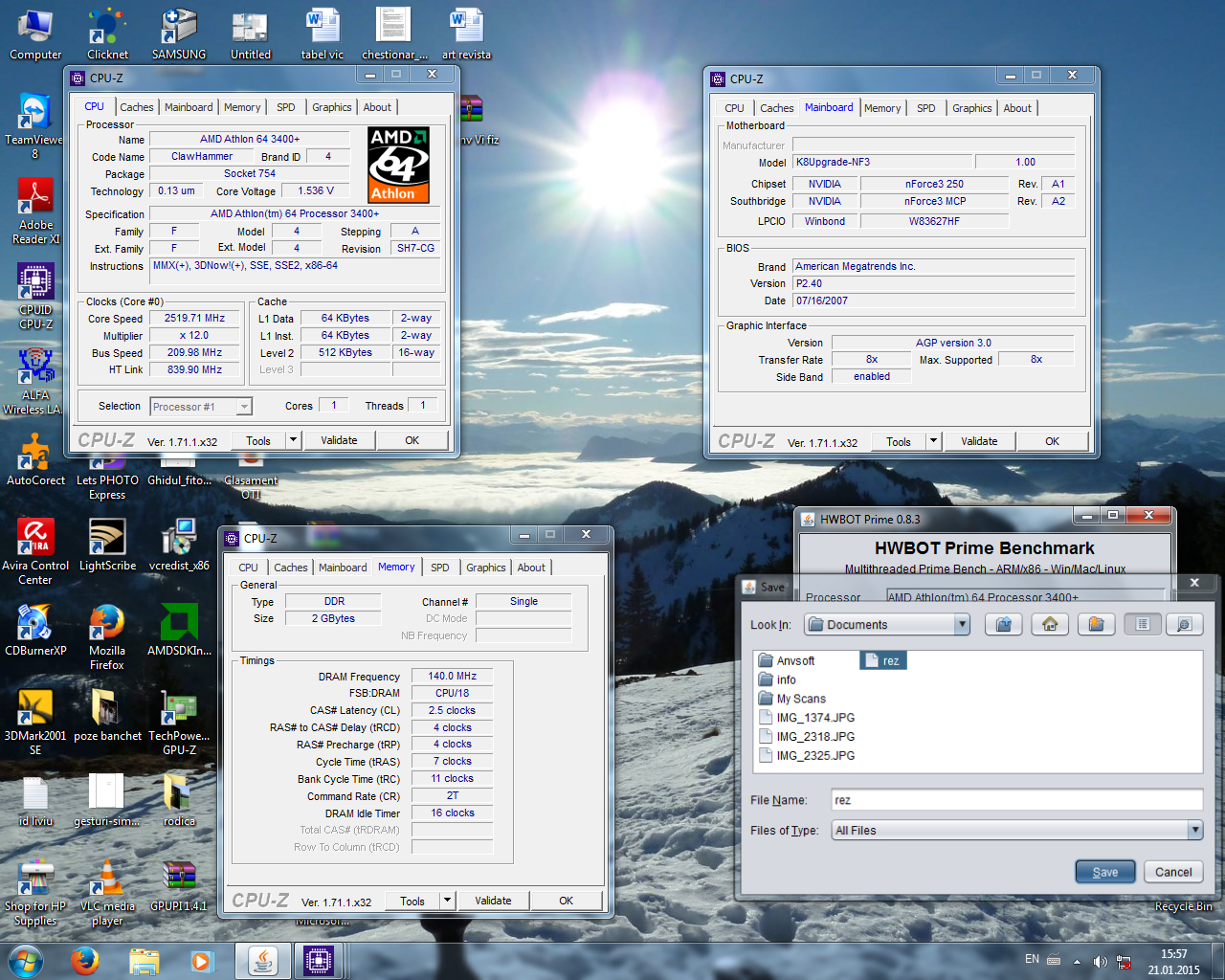Select file IMG_2318.JPG

click(x=806, y=737)
